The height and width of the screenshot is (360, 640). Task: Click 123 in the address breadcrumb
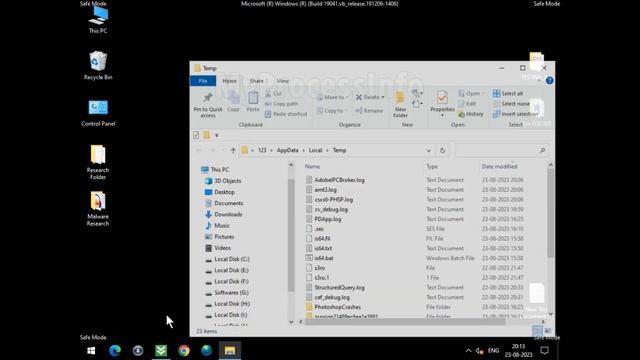(262, 150)
